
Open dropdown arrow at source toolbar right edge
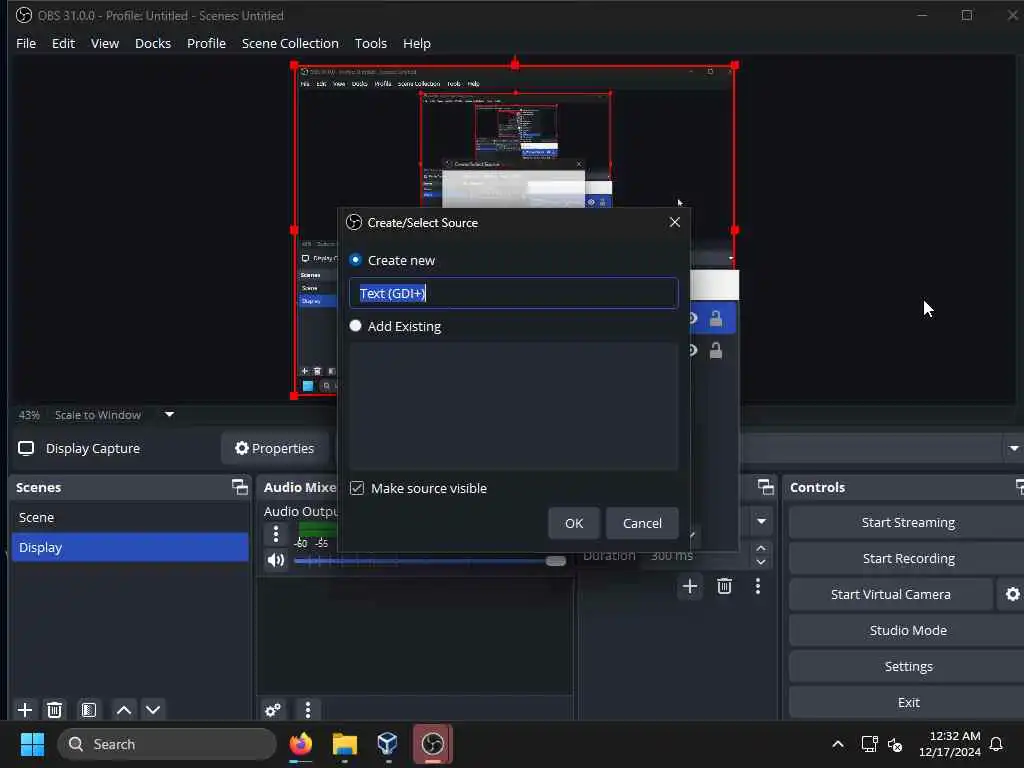[1014, 448]
